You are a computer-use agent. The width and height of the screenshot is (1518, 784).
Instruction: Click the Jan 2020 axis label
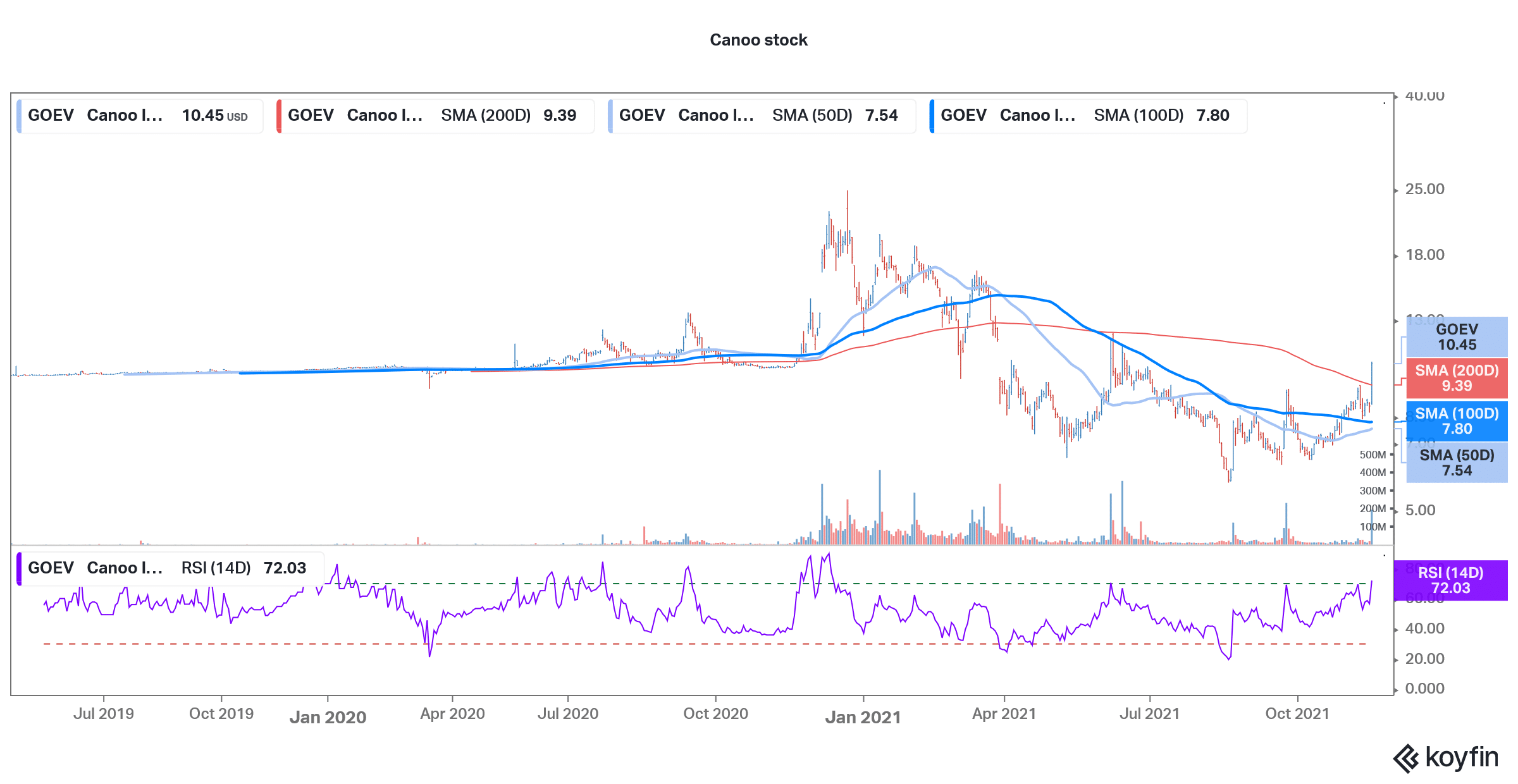pos(328,717)
